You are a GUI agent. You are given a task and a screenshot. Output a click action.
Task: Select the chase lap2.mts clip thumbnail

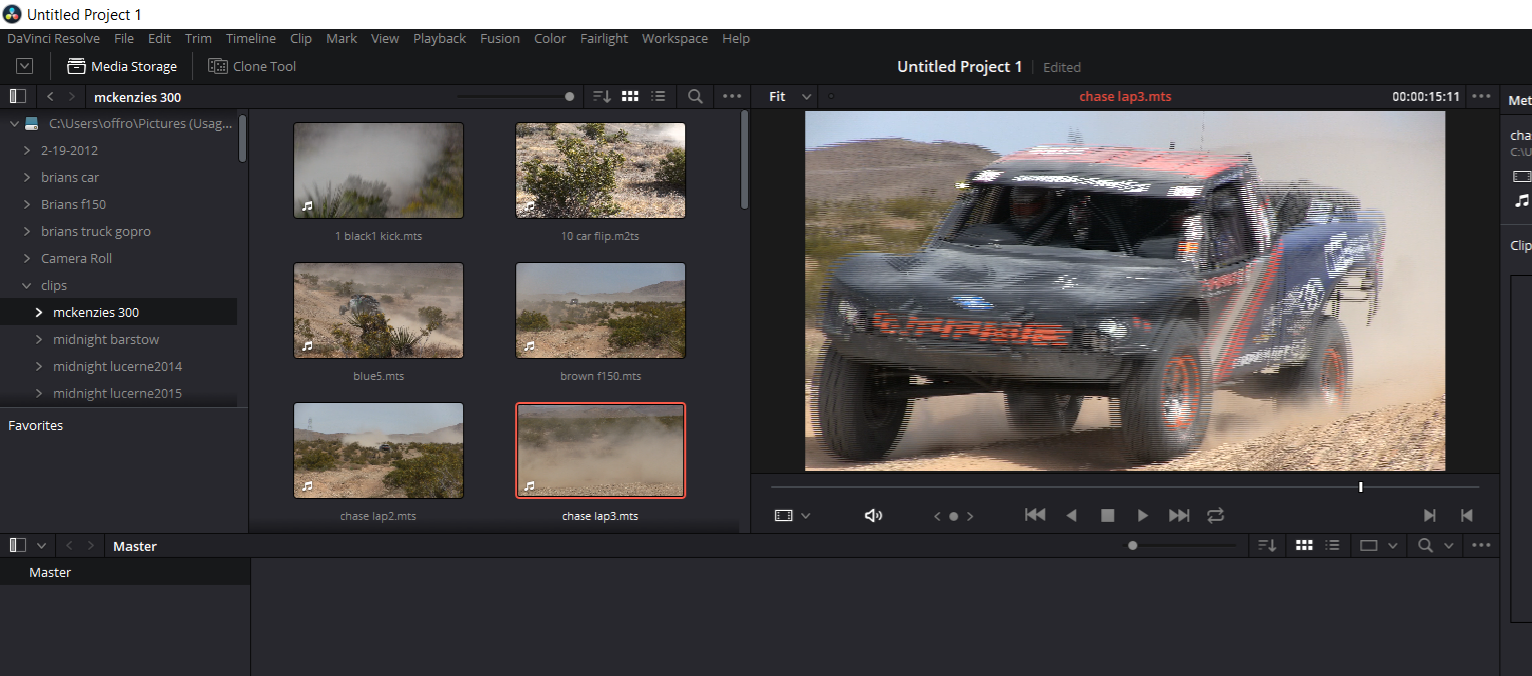click(378, 450)
